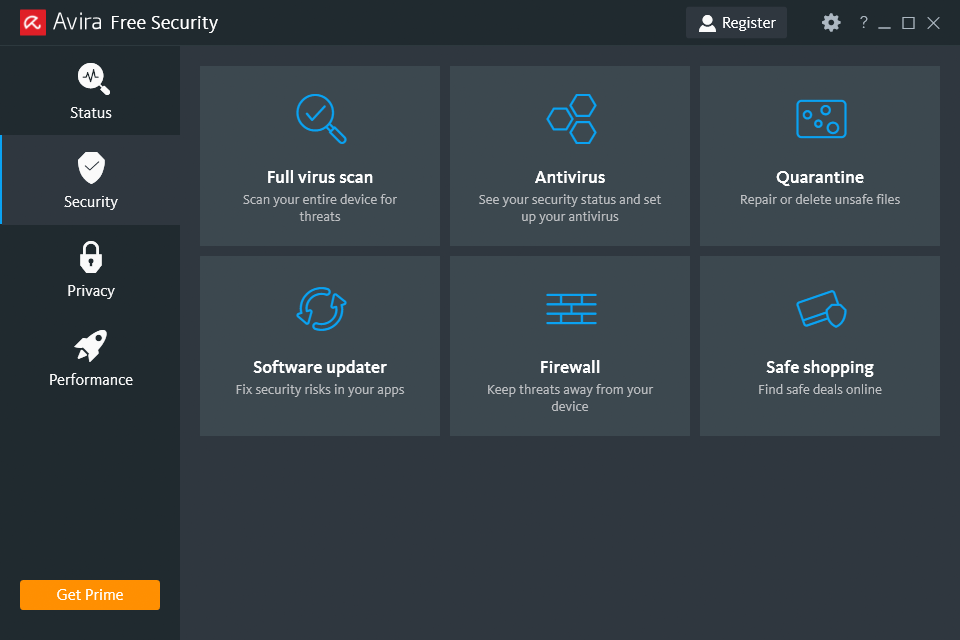The width and height of the screenshot is (960, 640).
Task: Click the Antivirus hexagons icon
Action: tap(571, 119)
